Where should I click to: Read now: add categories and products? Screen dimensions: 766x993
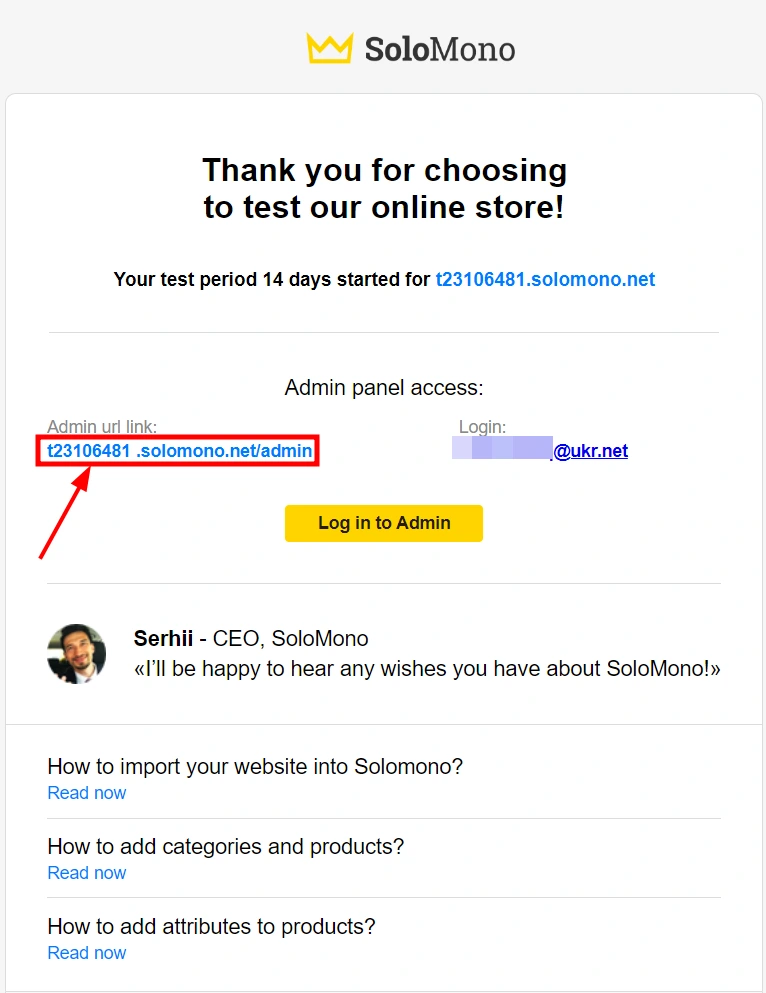pyautogui.click(x=87, y=873)
